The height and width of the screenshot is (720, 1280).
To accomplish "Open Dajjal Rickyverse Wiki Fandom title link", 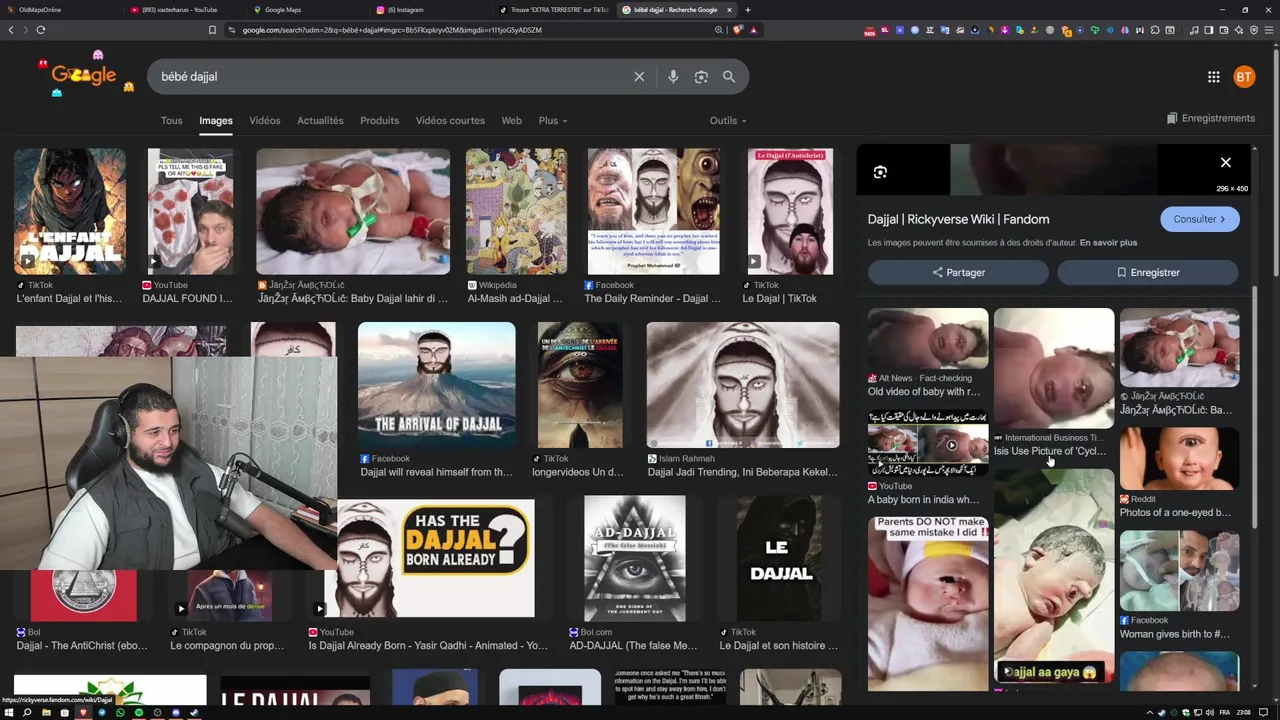I will point(958,219).
